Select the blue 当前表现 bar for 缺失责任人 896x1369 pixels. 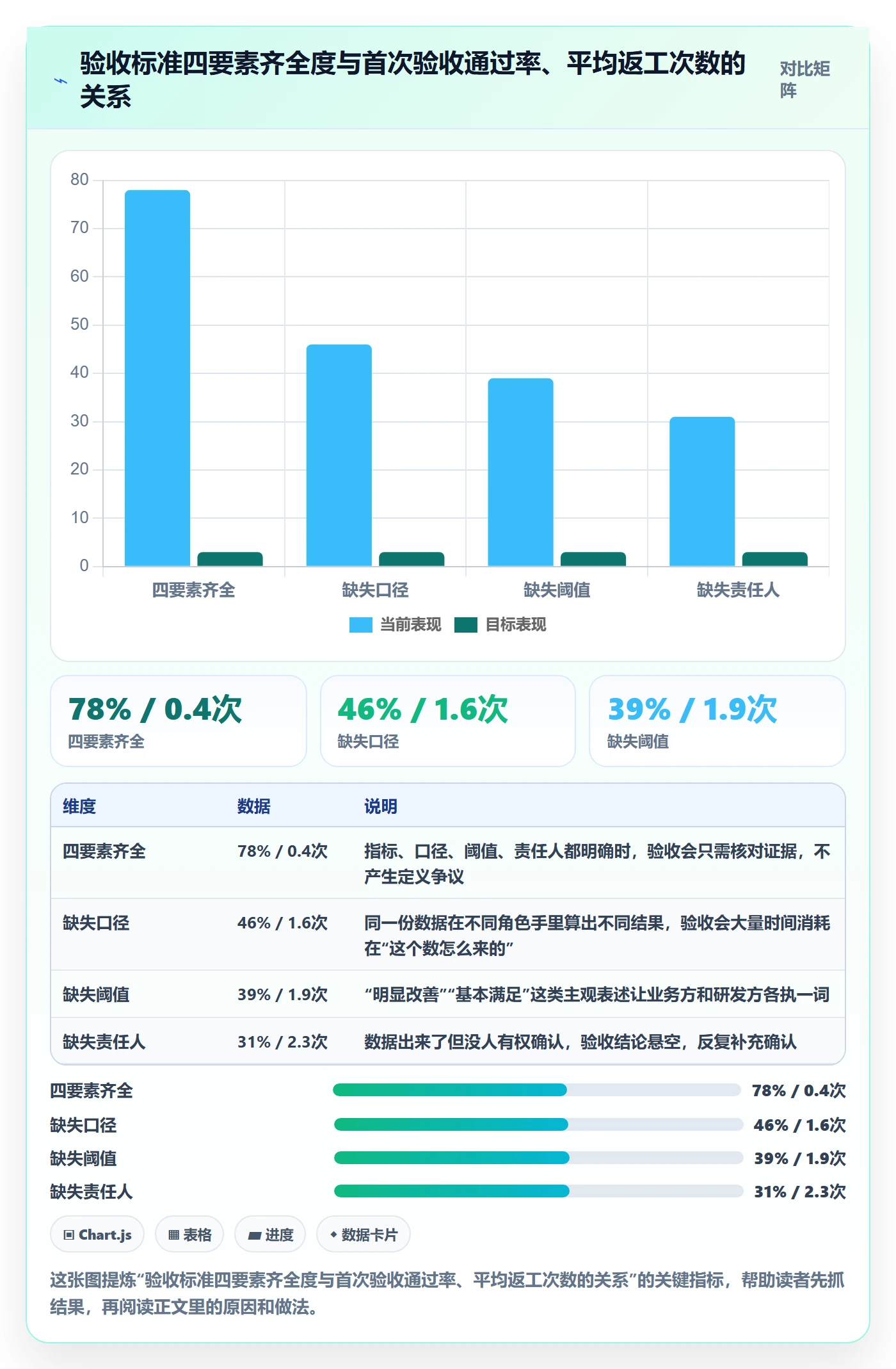pyautogui.click(x=702, y=491)
